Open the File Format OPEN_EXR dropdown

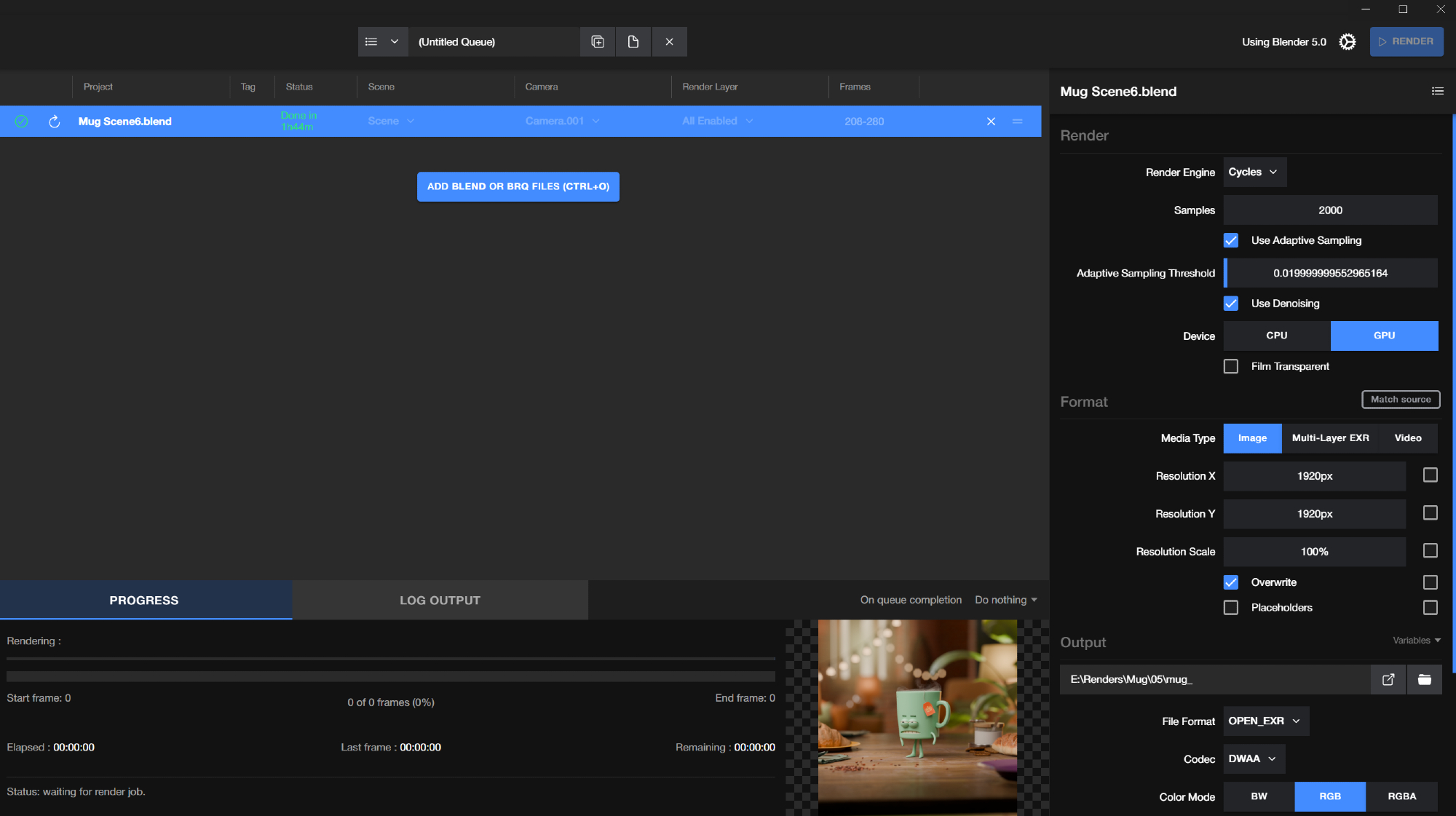coord(1265,721)
